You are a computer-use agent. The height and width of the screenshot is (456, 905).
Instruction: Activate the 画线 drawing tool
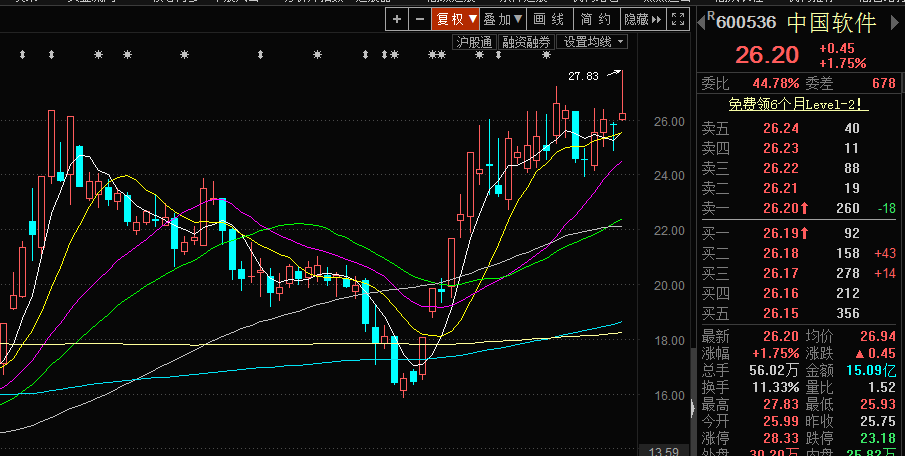point(549,19)
